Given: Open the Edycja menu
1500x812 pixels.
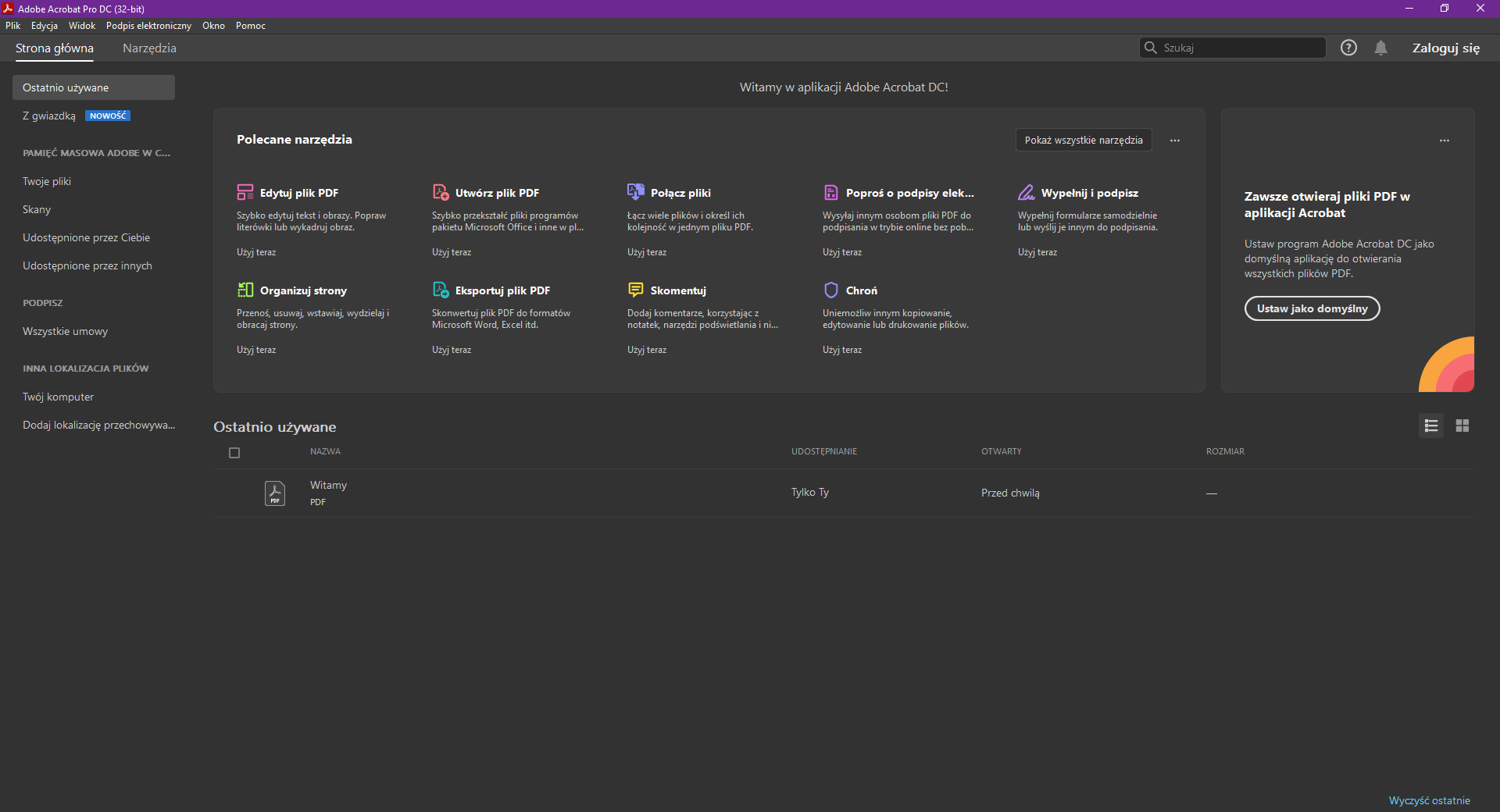Looking at the screenshot, I should (45, 26).
